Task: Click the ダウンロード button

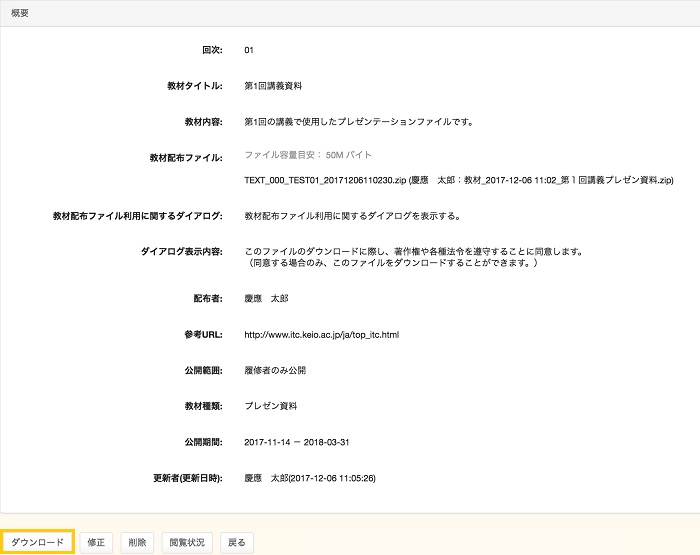Action: pos(37,542)
